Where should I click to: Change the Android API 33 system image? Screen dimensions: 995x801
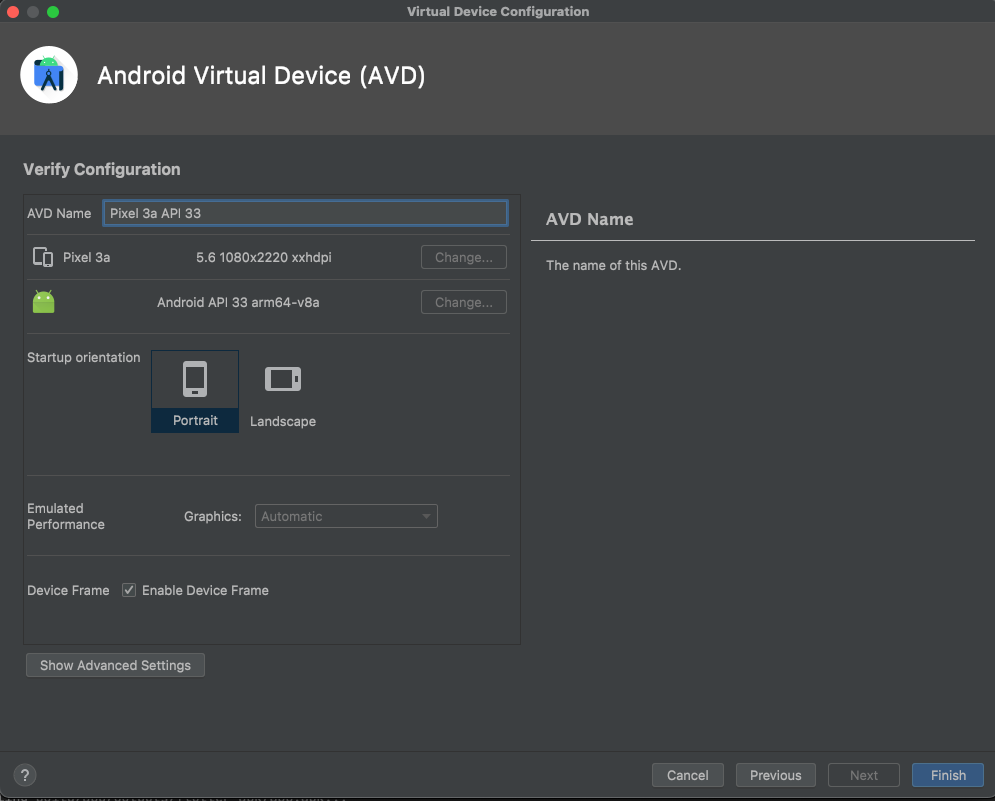(x=463, y=301)
